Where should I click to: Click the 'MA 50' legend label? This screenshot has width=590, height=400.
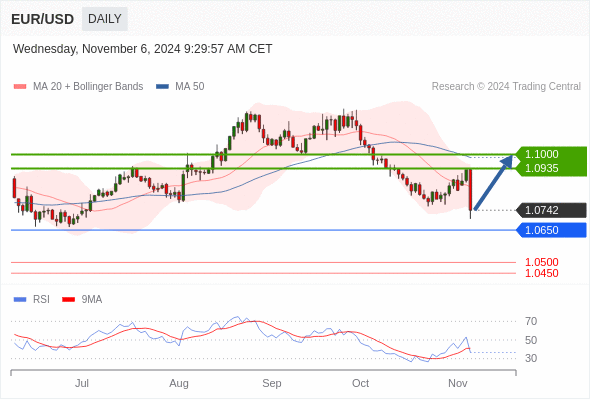pos(190,87)
